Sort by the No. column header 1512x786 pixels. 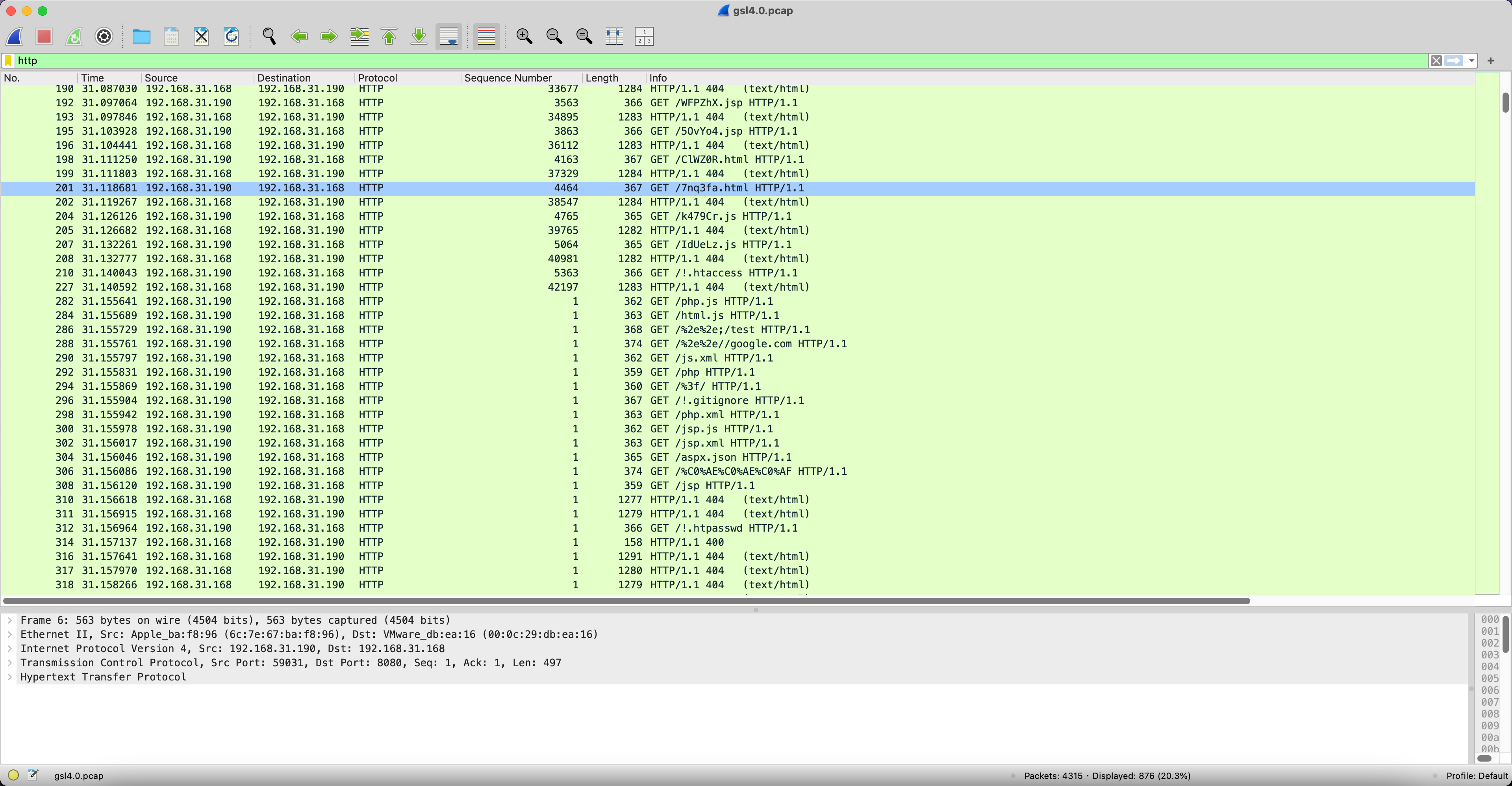coord(39,78)
